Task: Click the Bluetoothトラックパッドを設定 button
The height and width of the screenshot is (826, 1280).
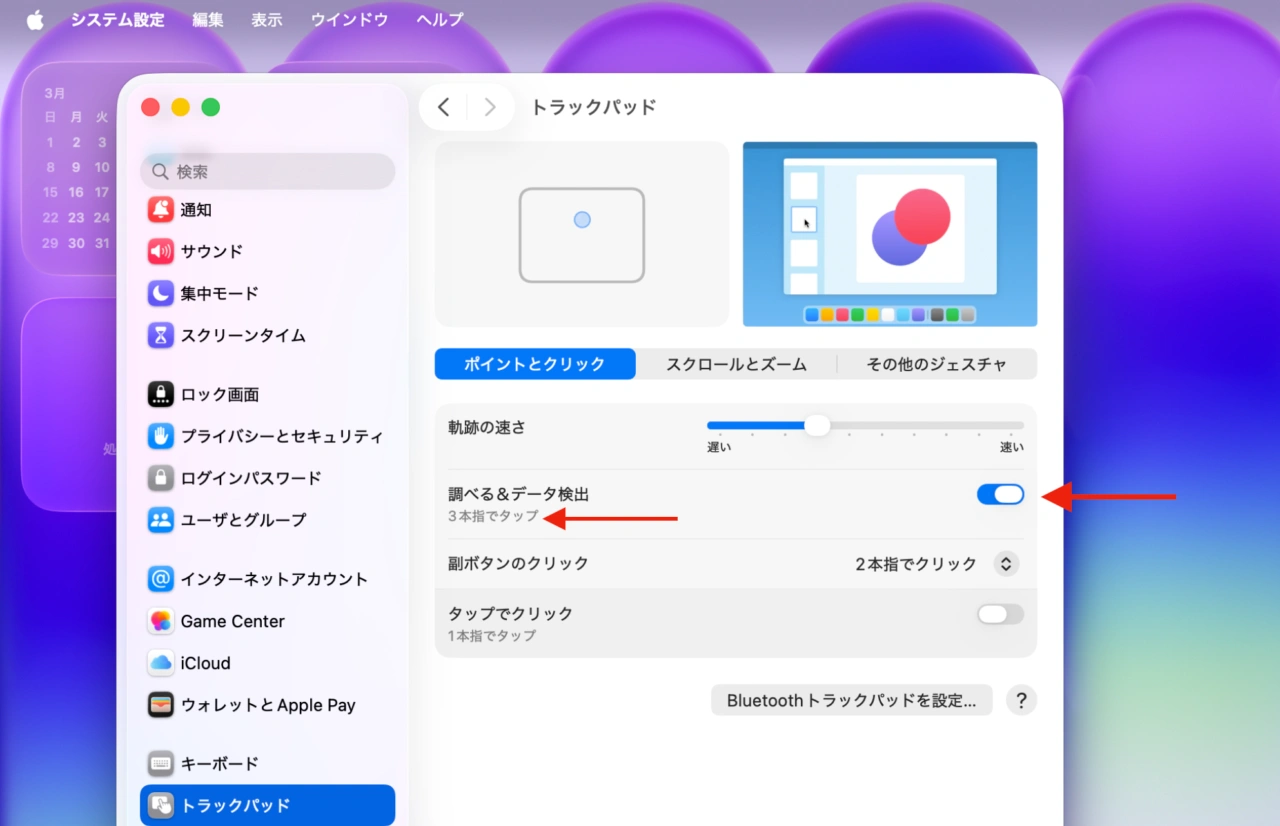Action: (x=851, y=700)
